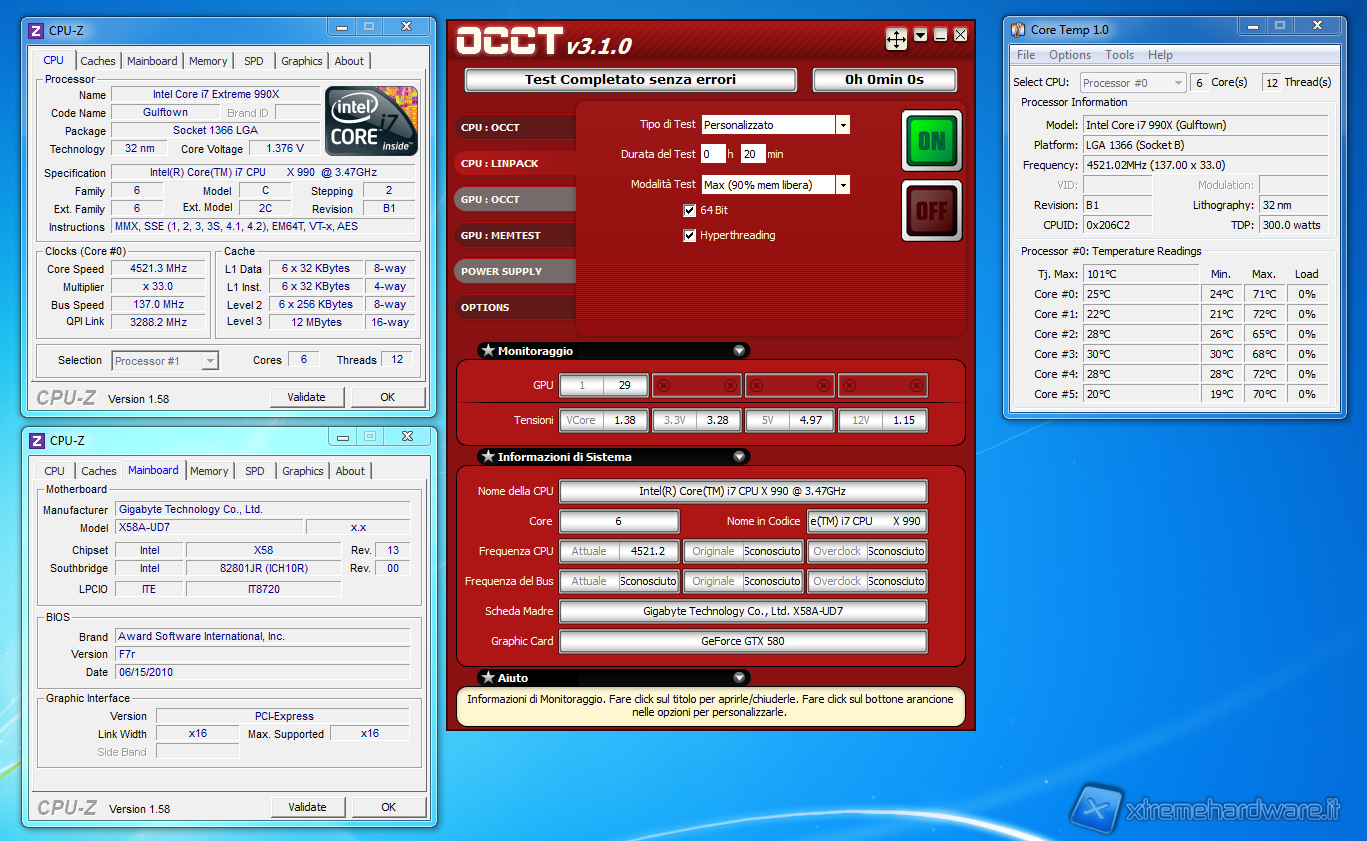Open the Modalità Test dropdown

click(843, 185)
